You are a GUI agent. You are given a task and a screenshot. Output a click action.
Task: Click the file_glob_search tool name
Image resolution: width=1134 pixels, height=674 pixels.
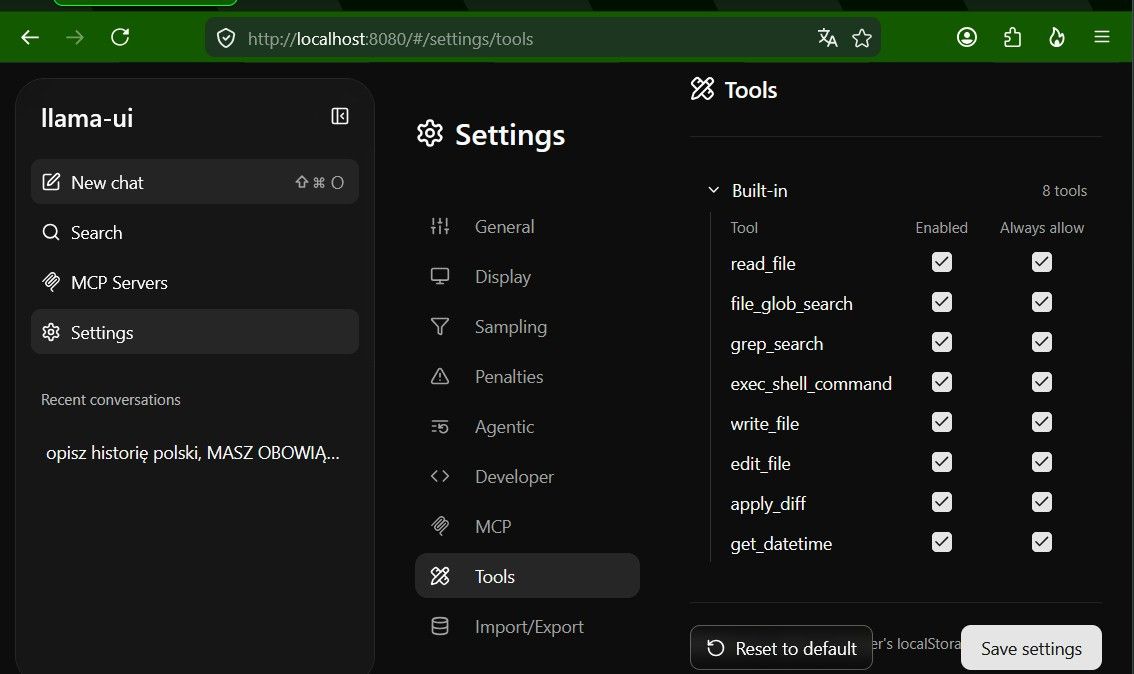pyautogui.click(x=791, y=304)
